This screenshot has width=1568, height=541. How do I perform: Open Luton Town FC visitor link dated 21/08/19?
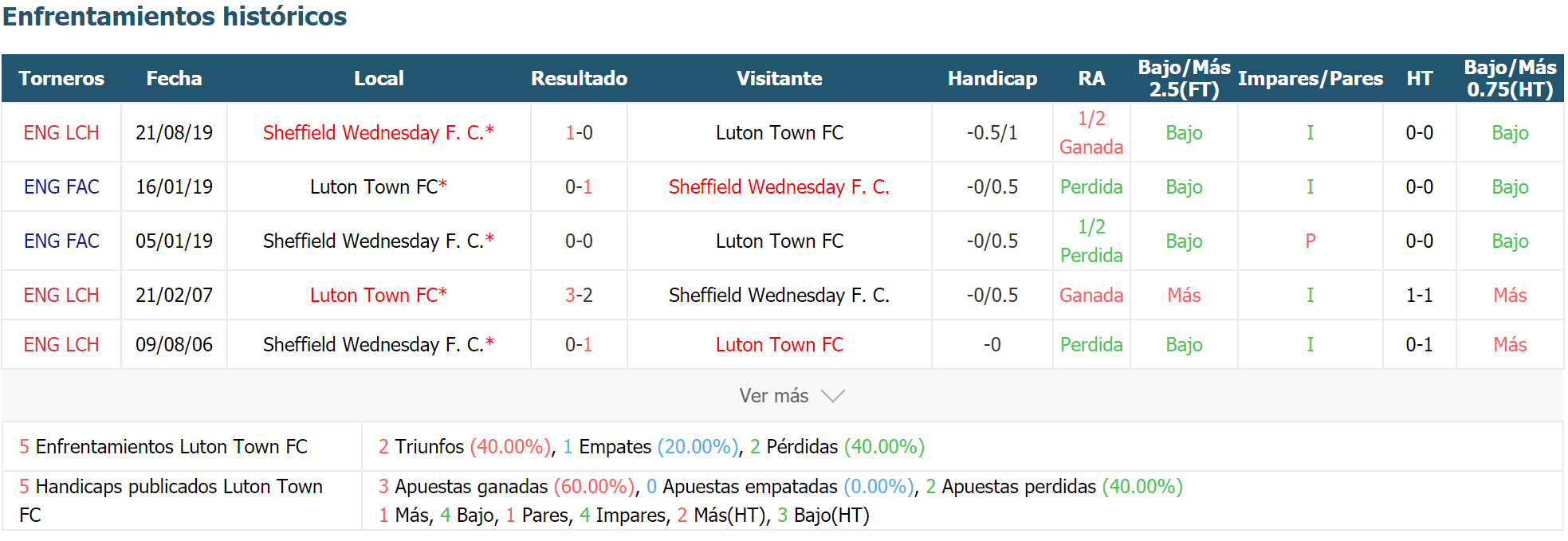780,133
